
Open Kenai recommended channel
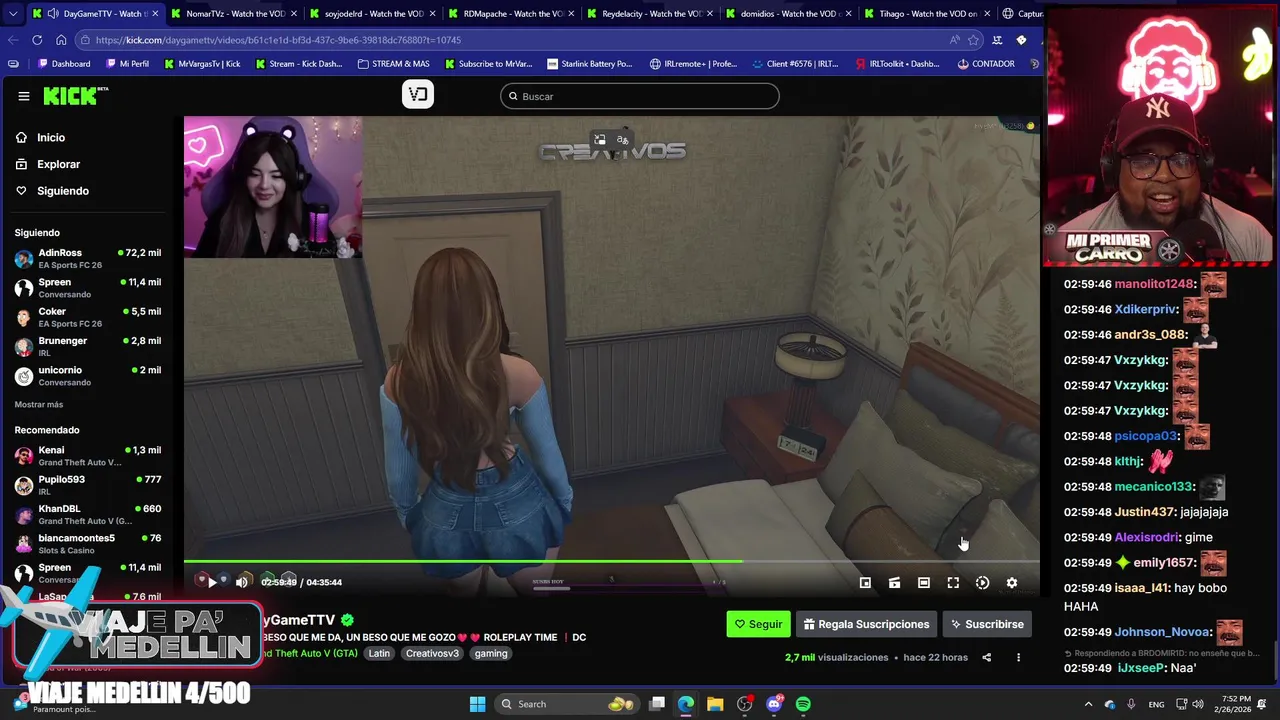(88, 456)
